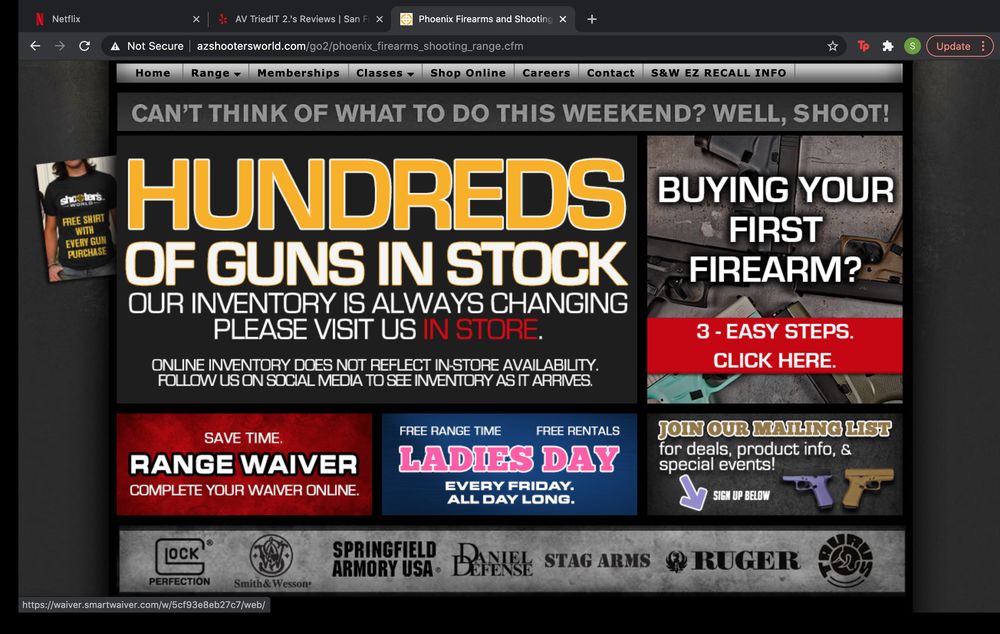Open a new tab with the plus icon

coord(592,19)
